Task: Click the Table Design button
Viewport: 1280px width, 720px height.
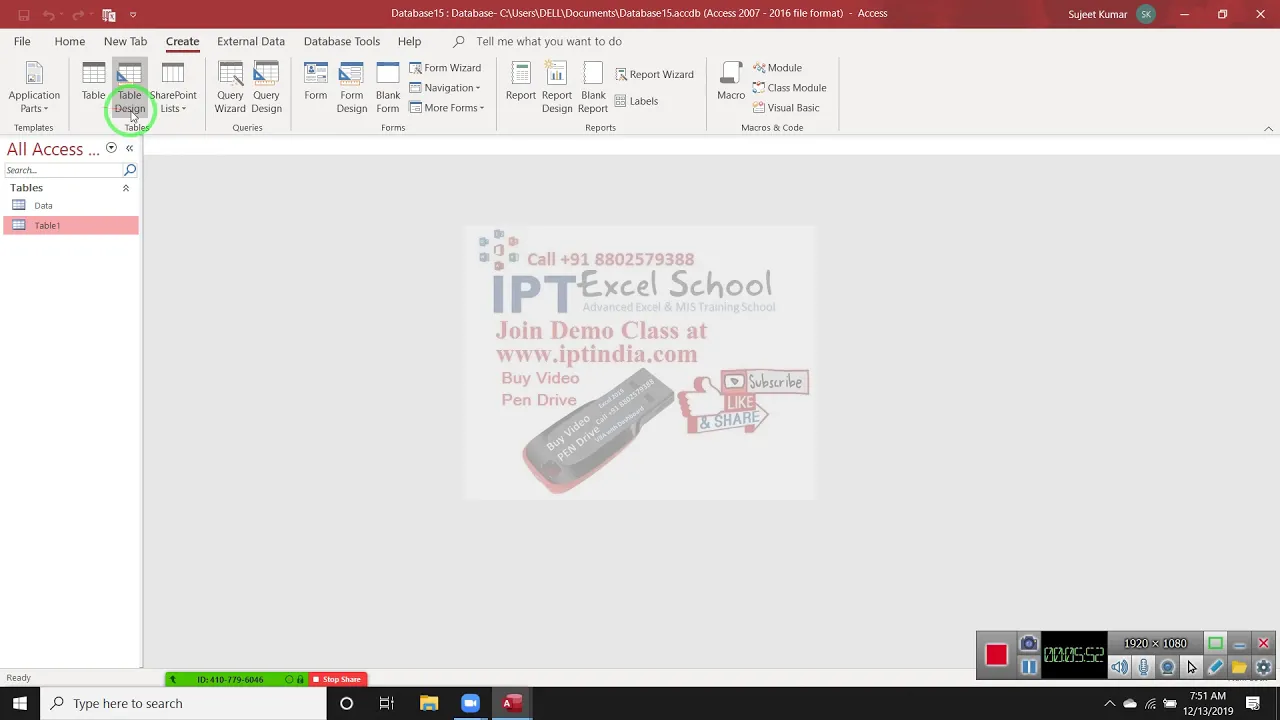Action: (x=129, y=88)
